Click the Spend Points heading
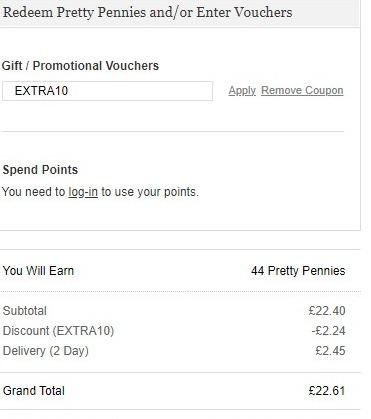371x419 pixels. (40, 170)
